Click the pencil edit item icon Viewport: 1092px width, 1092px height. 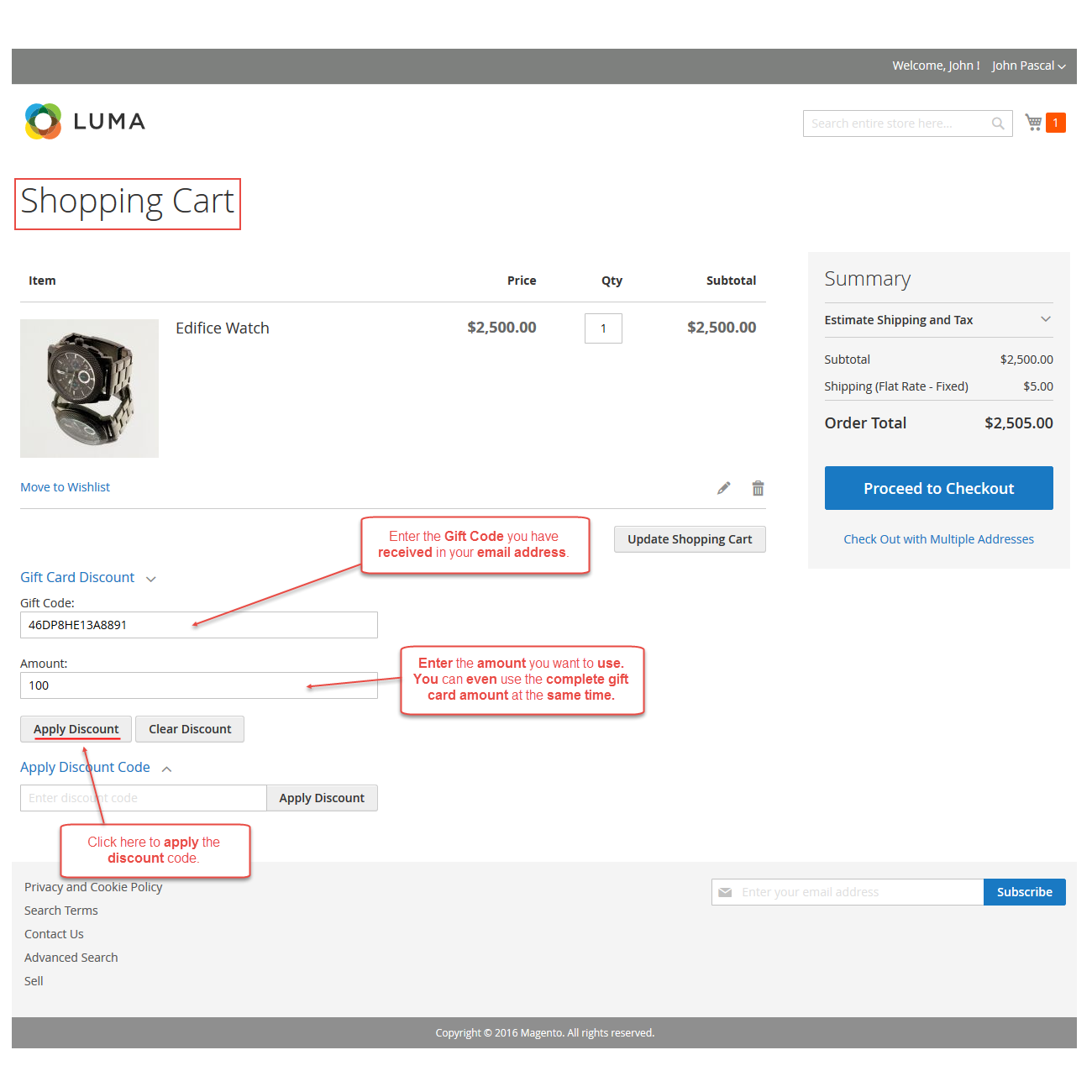[723, 488]
